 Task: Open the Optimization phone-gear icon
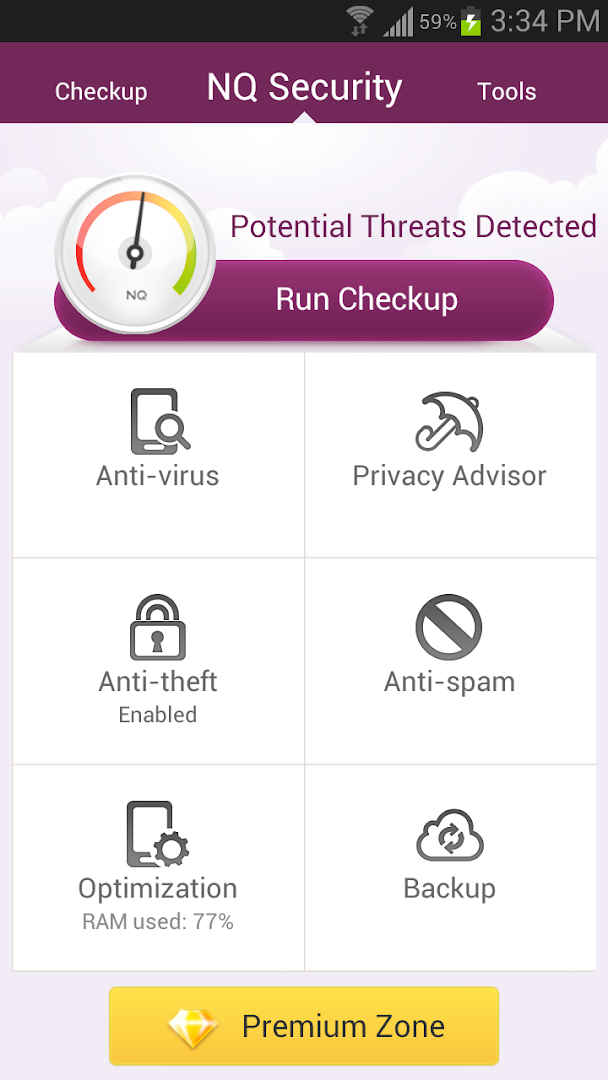[158, 835]
